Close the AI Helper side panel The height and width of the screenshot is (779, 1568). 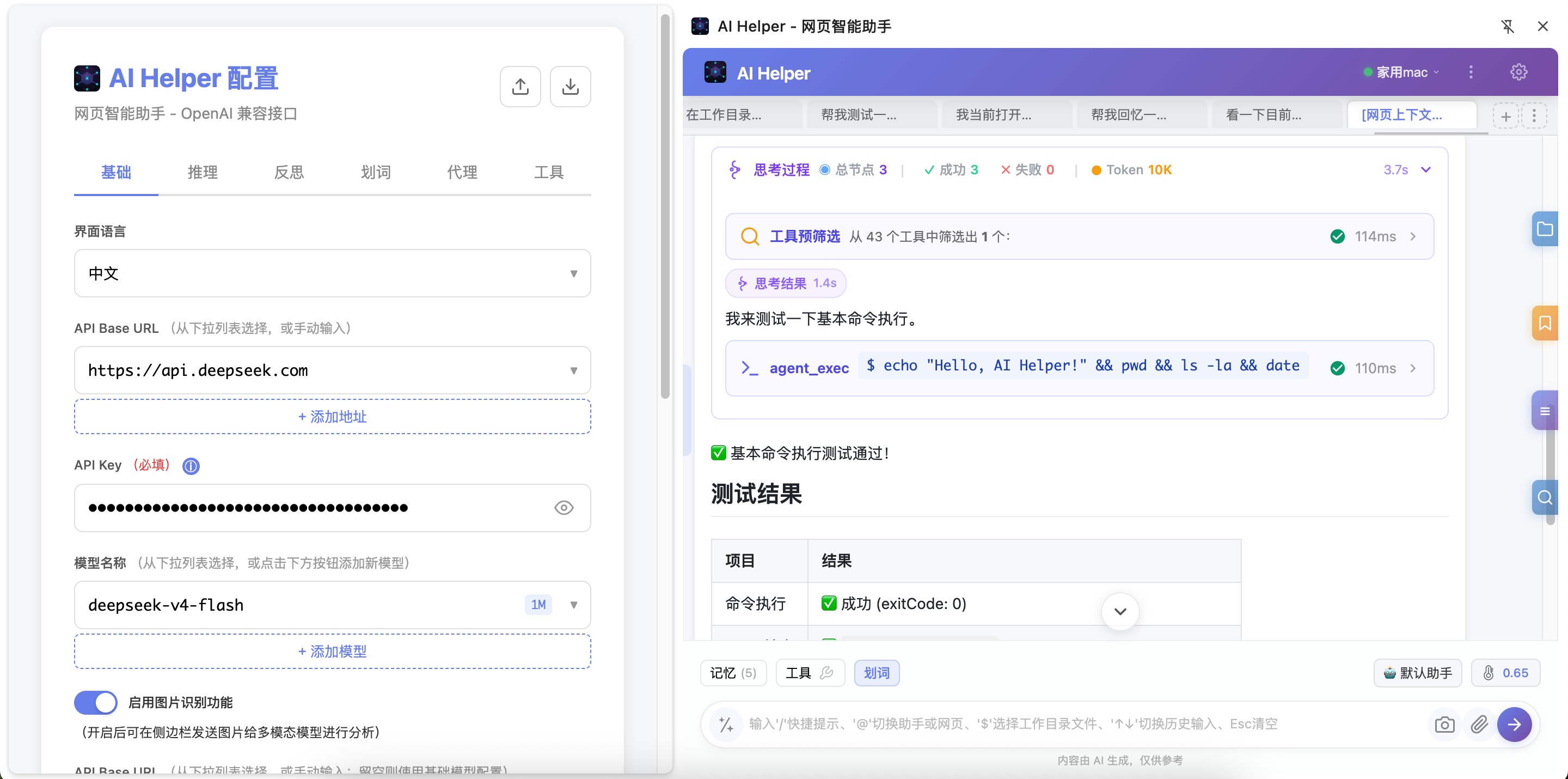(x=1542, y=26)
